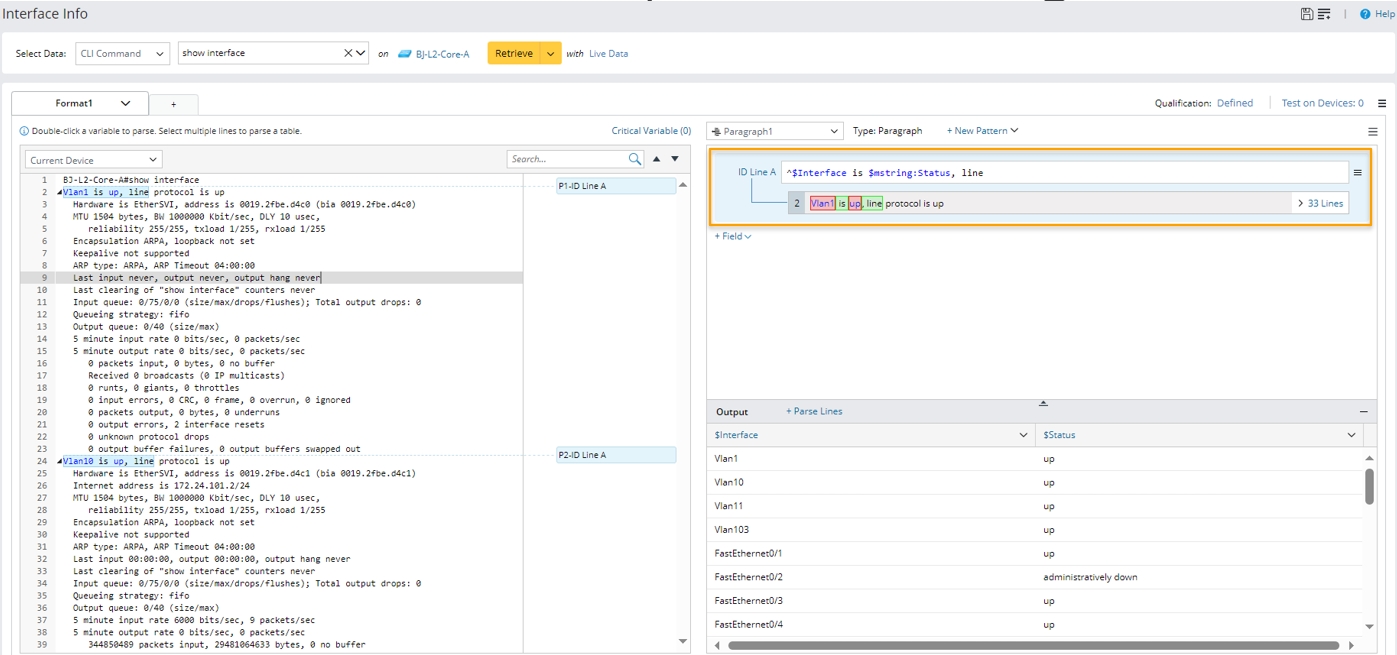This screenshot has height=655, width=1397.
Task: Open the Paragraph1 selector dropdown
Action: (x=775, y=131)
